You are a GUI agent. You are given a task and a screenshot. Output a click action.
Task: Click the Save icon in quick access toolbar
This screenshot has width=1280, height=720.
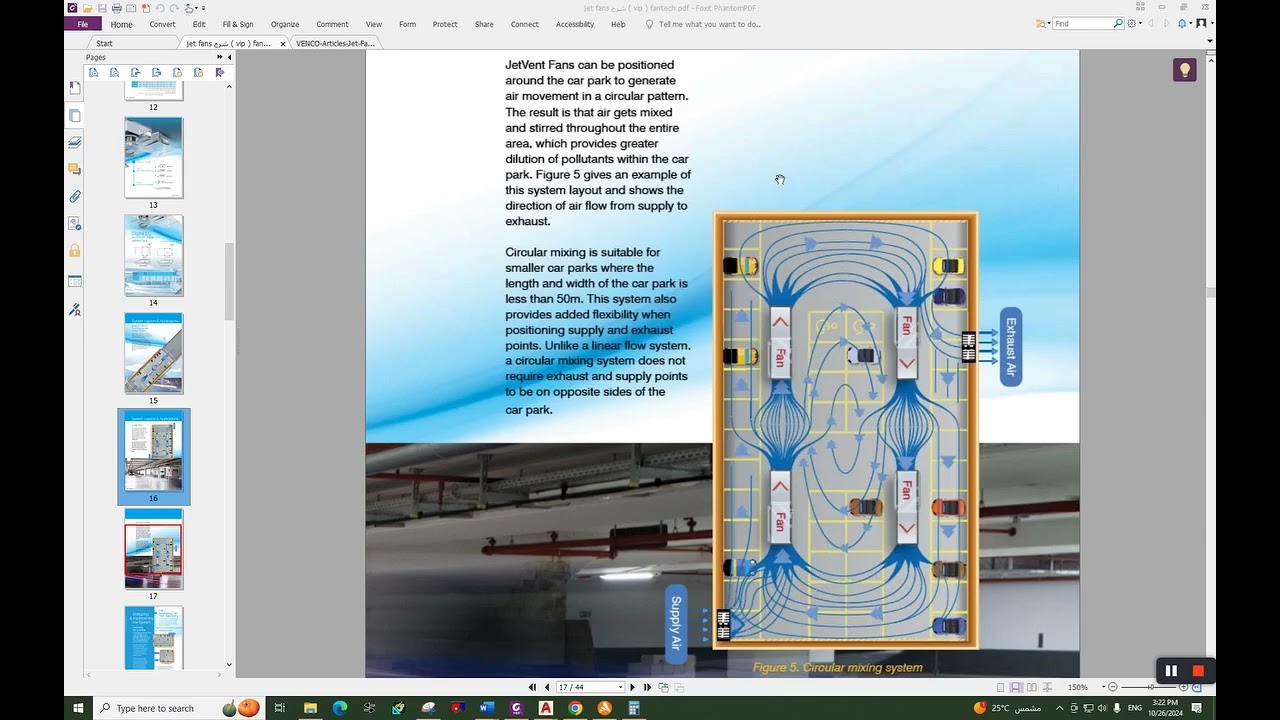click(x=102, y=8)
